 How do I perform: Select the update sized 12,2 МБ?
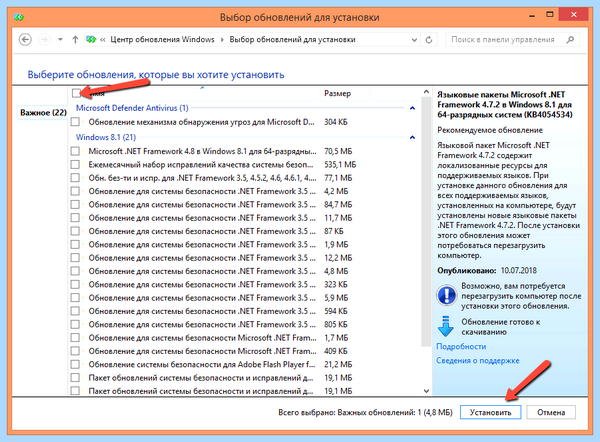[75, 258]
